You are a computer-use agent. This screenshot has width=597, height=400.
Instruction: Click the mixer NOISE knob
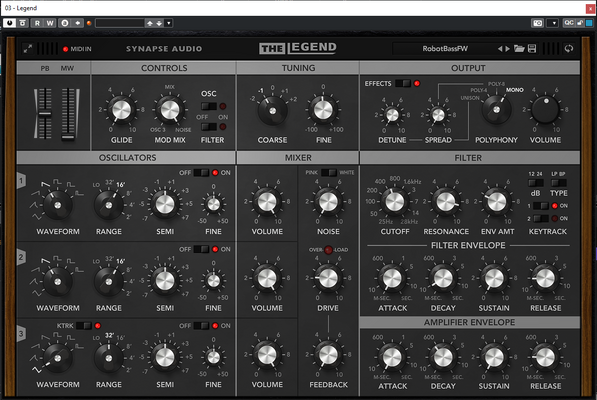[x=328, y=202]
